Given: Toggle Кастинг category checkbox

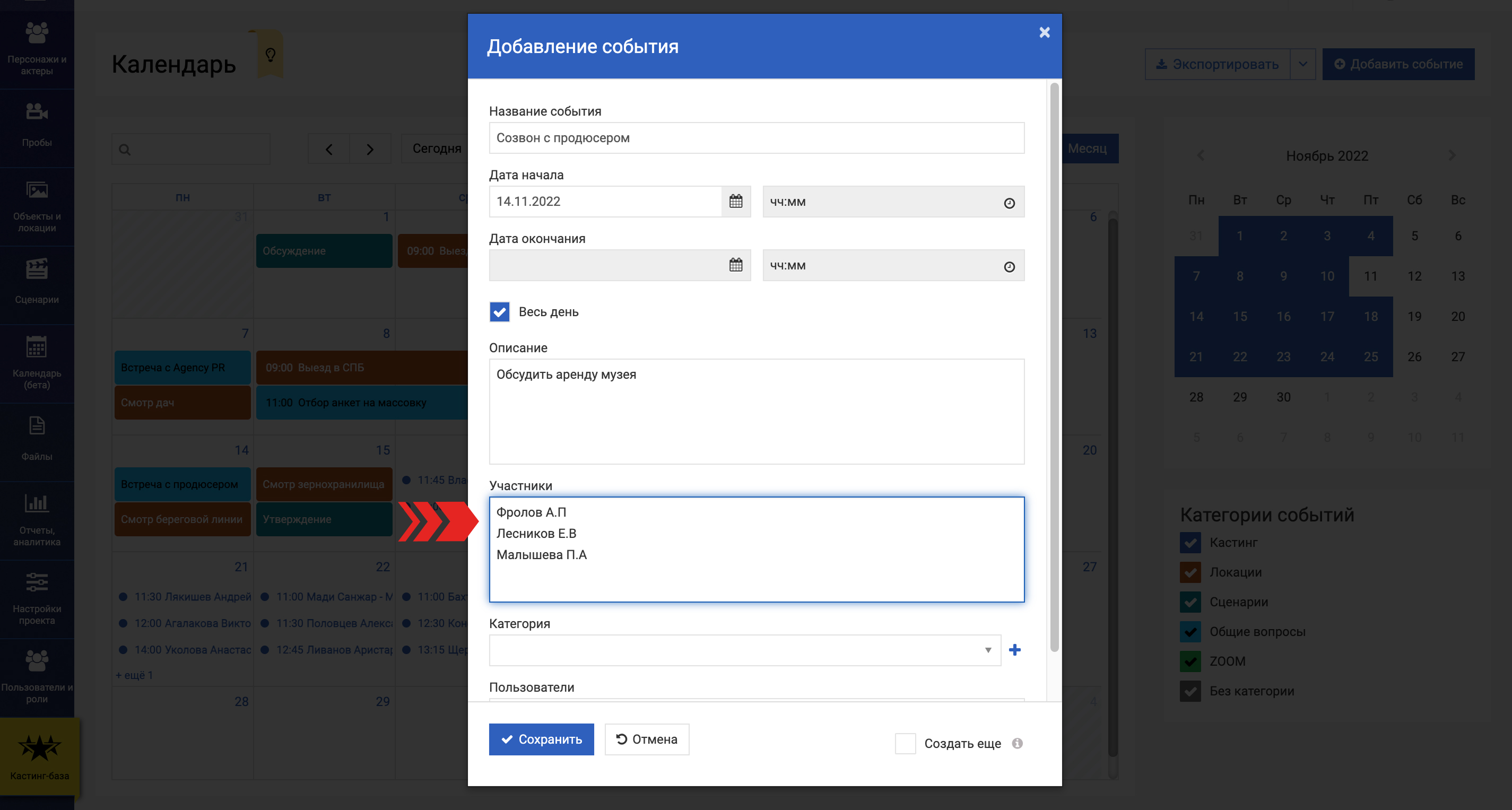Looking at the screenshot, I should tap(1190, 542).
